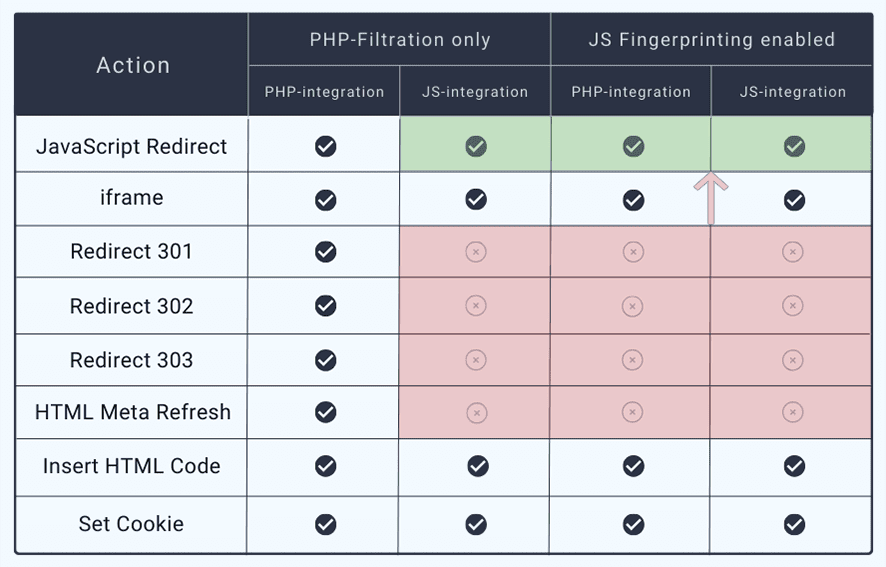This screenshot has height=567, width=886.
Task: Click the Redirect 301 X icon under PHP-Filtration JS-integration
Action: point(476,252)
